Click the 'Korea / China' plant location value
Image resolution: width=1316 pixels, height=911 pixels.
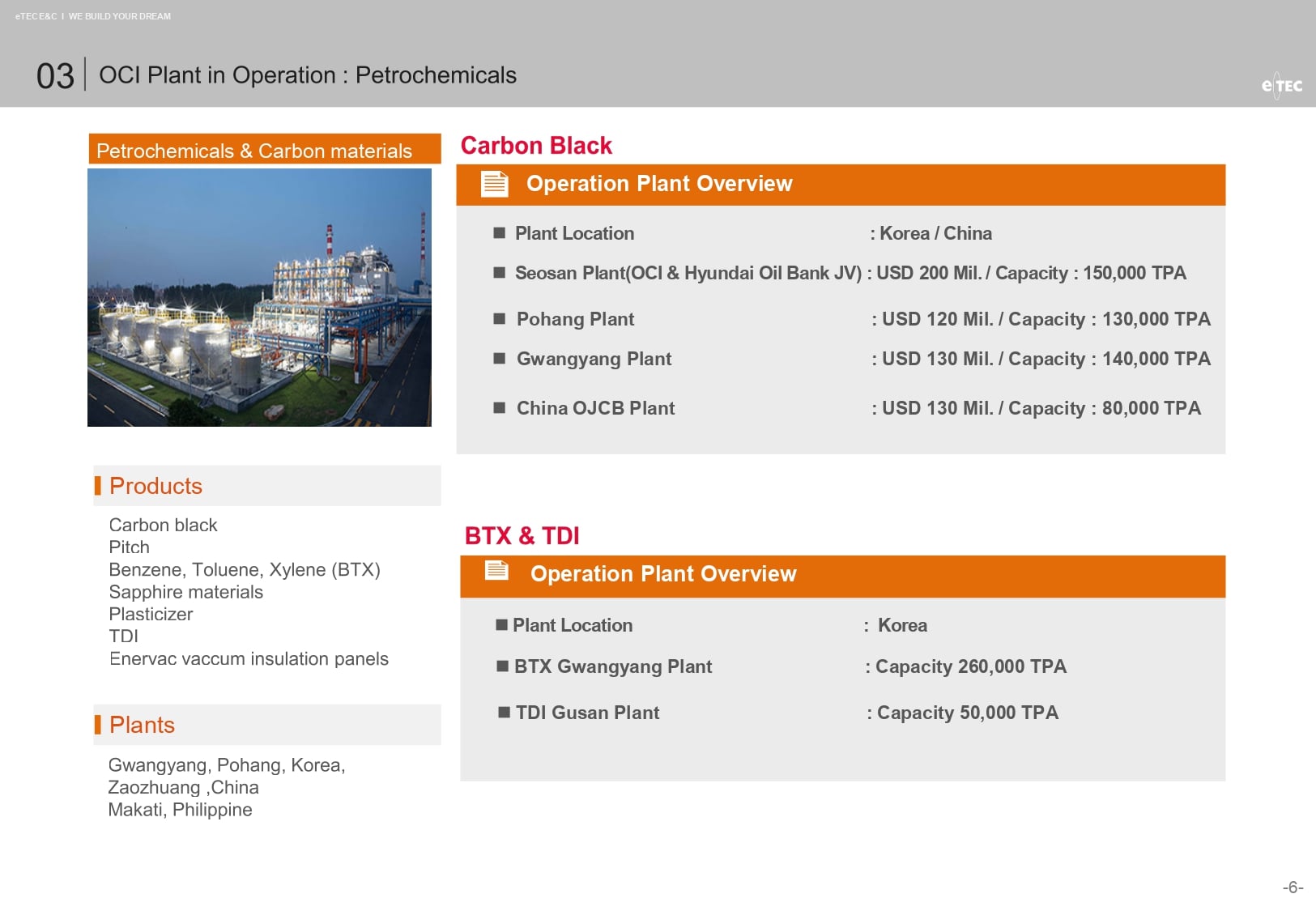935,233
